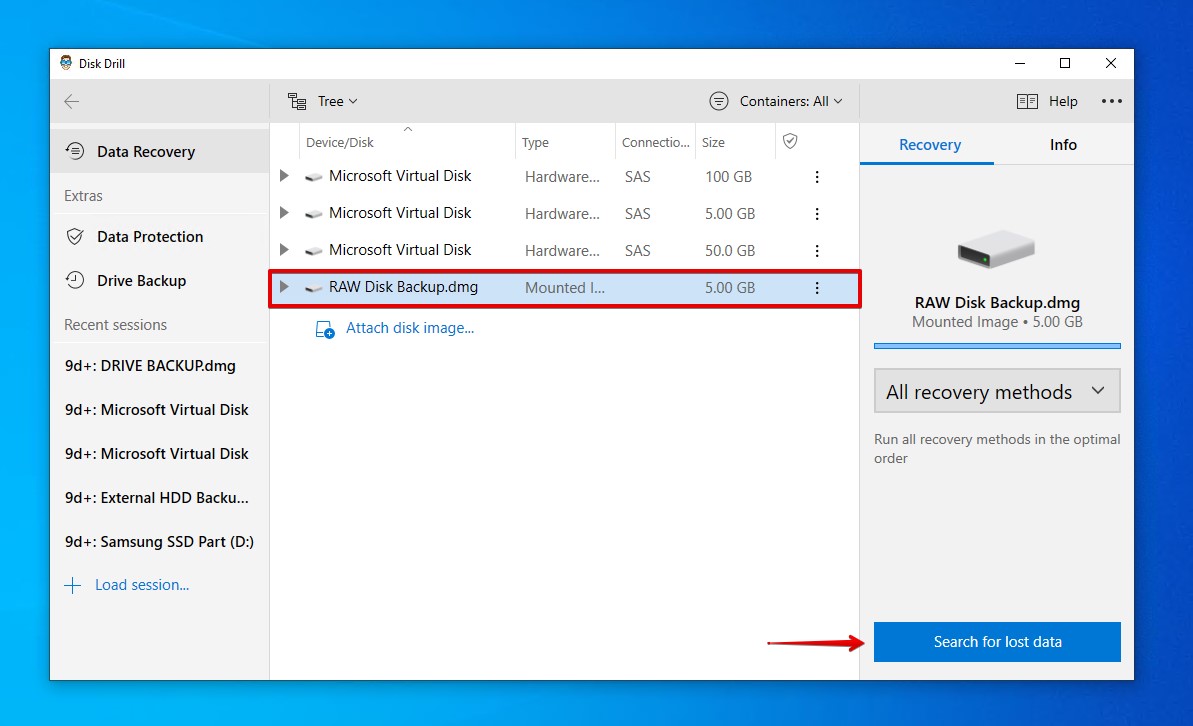The height and width of the screenshot is (726, 1193).
Task: Open options for 50.0 GB disk row
Action: pos(817,250)
